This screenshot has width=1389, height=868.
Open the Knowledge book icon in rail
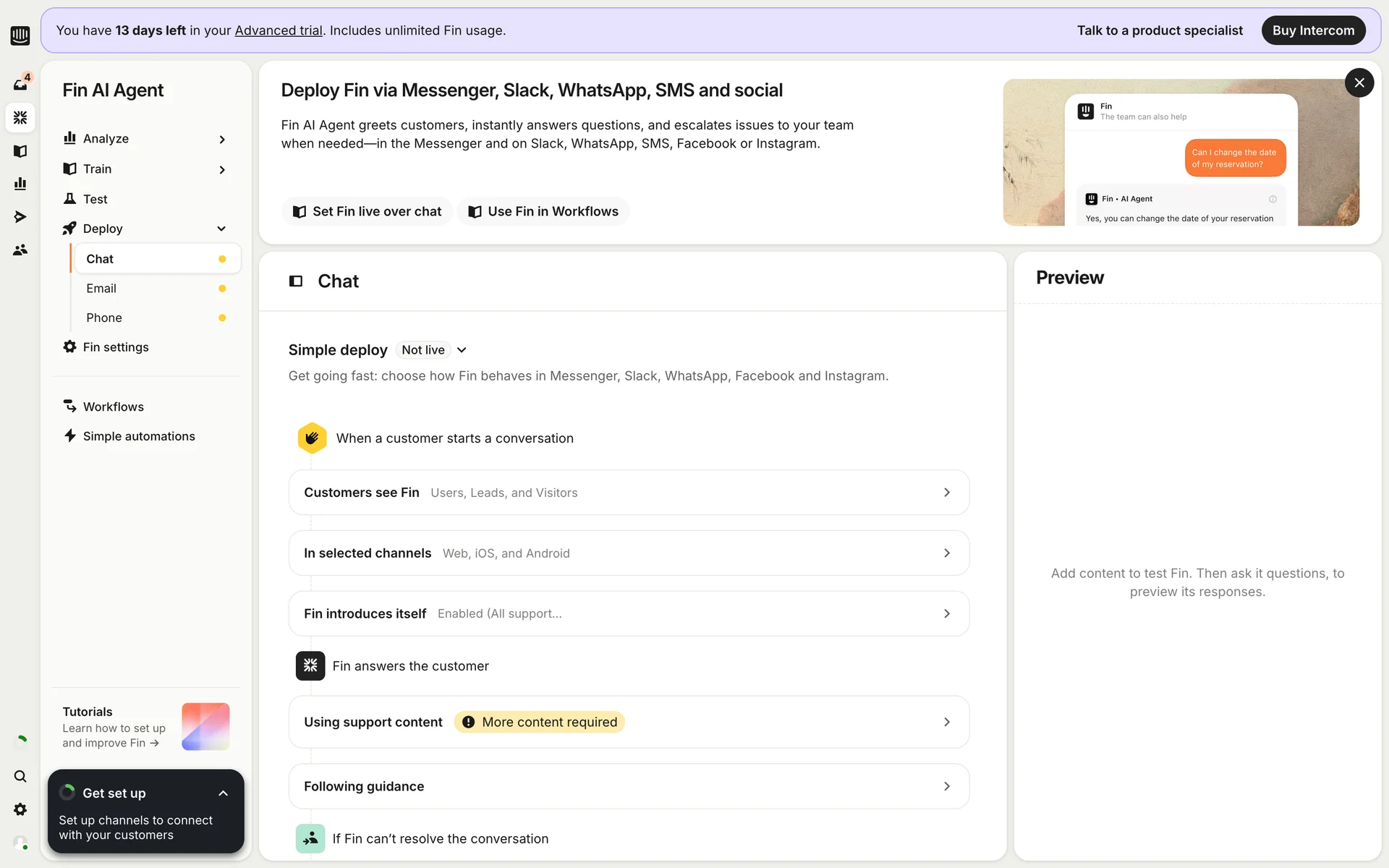click(20, 150)
